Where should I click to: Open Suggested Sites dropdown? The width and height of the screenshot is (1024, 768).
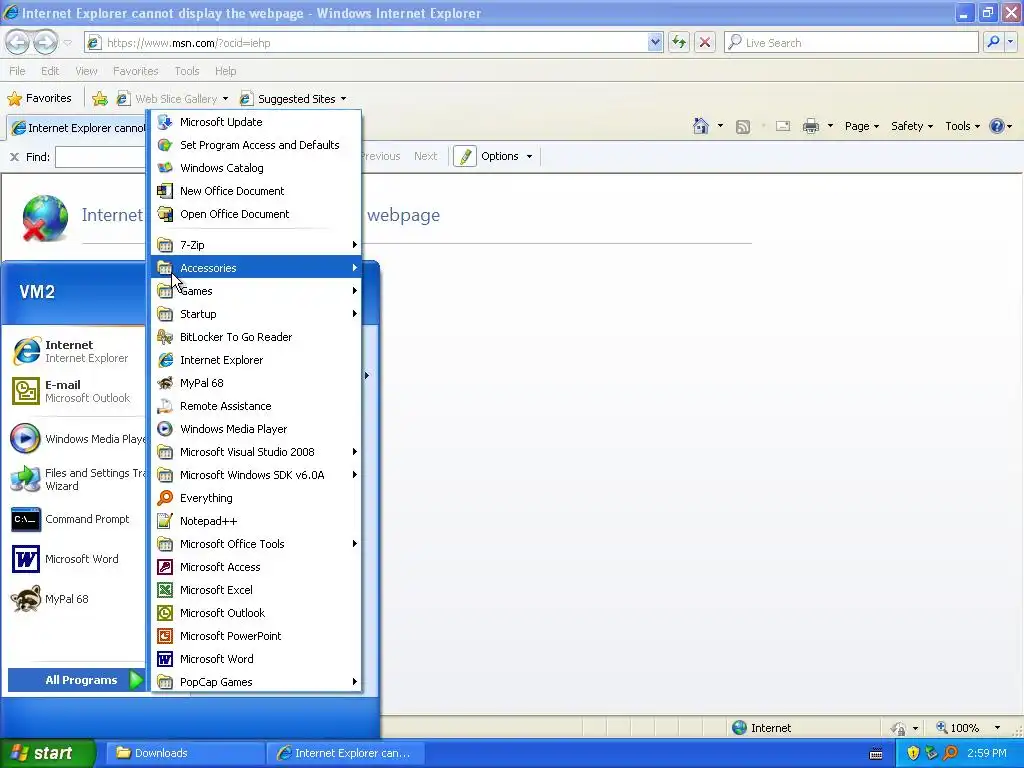[293, 99]
